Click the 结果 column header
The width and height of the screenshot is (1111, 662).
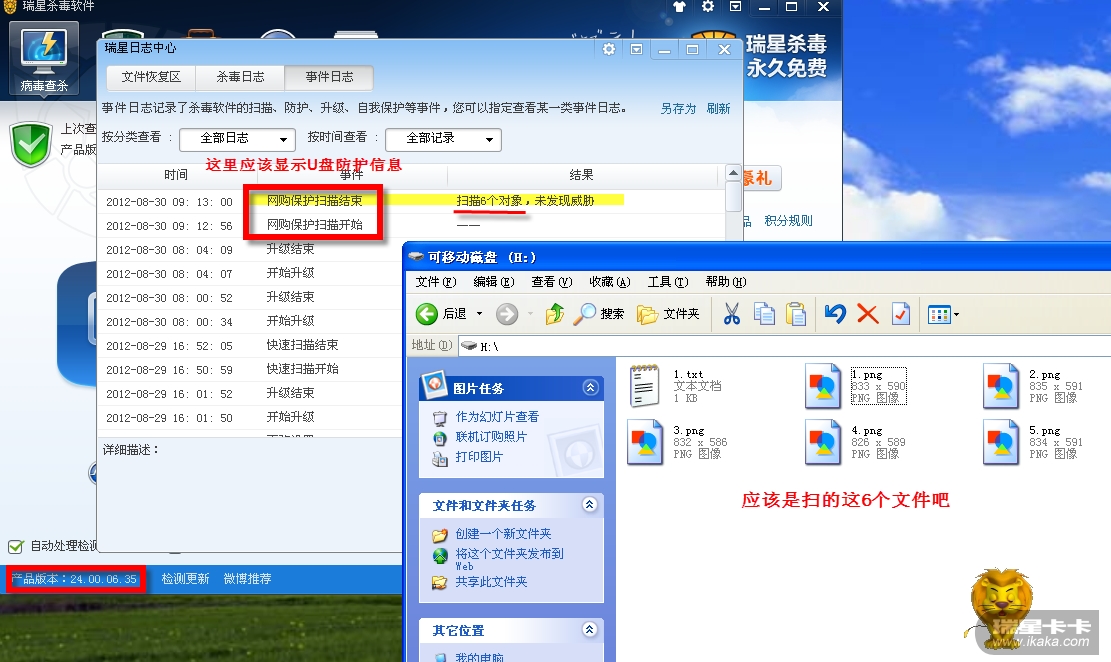tap(581, 174)
